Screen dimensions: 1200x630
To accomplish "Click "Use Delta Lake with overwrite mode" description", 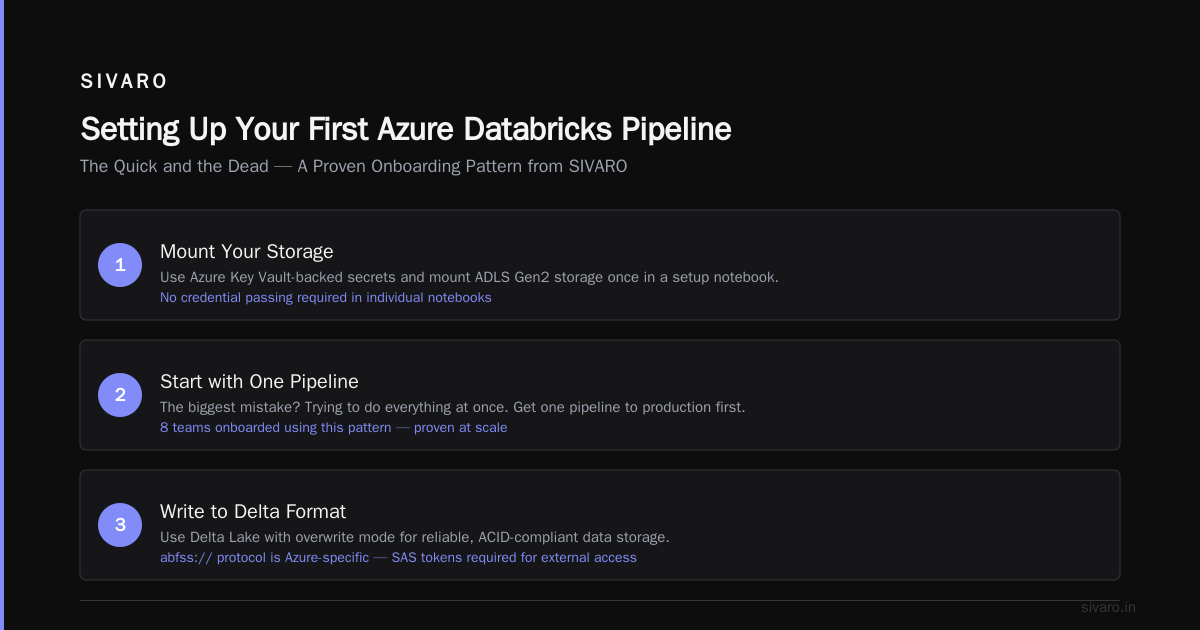I will (415, 537).
